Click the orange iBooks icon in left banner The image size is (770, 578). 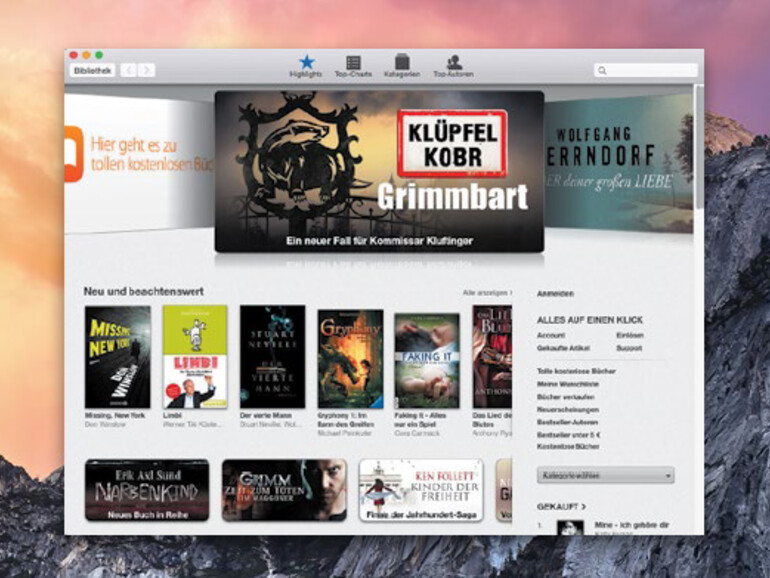[x=73, y=154]
